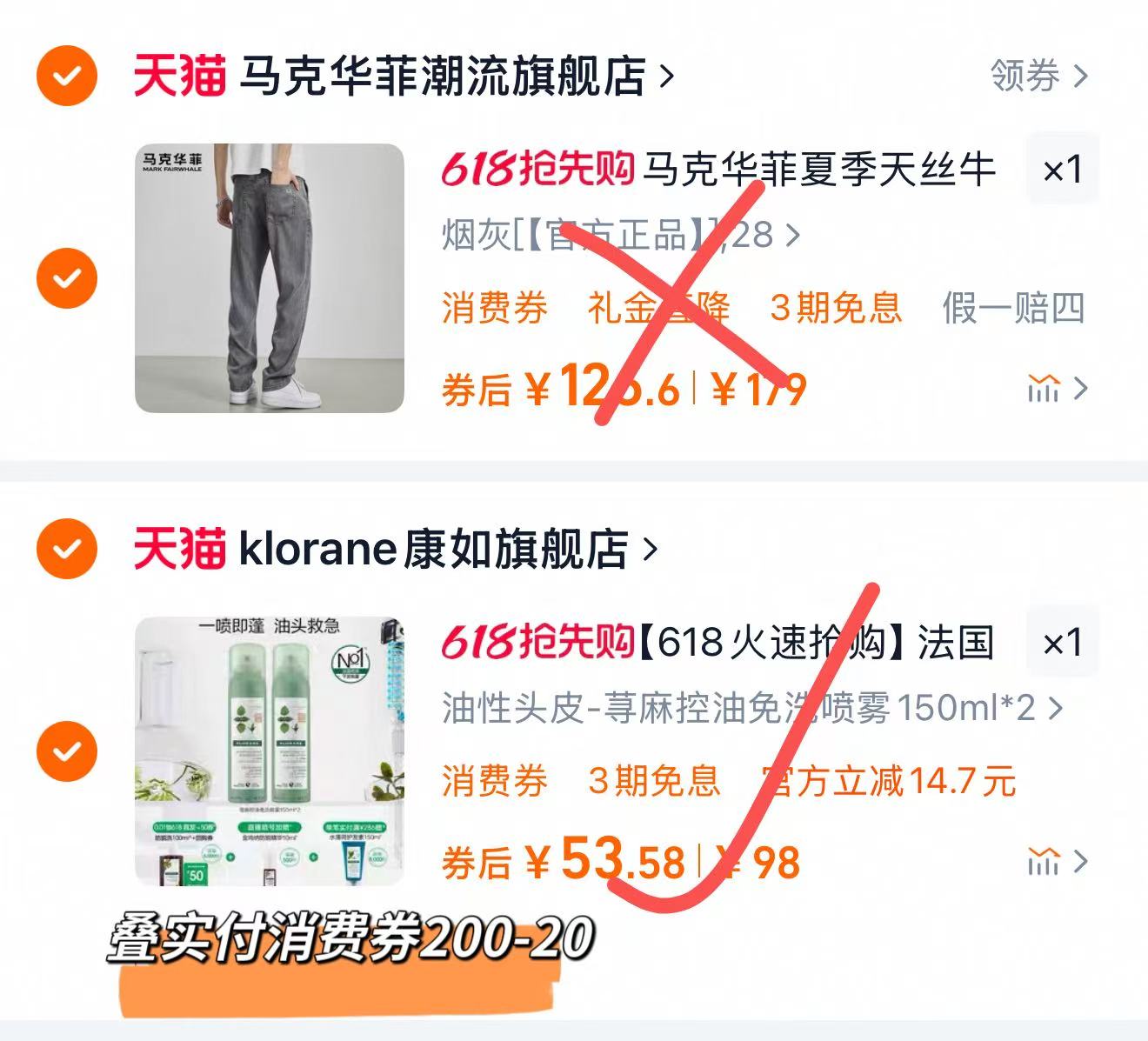Open the Klorane spray product thumbnail
Image resolution: width=1148 pixels, height=1041 pixels.
[x=270, y=751]
